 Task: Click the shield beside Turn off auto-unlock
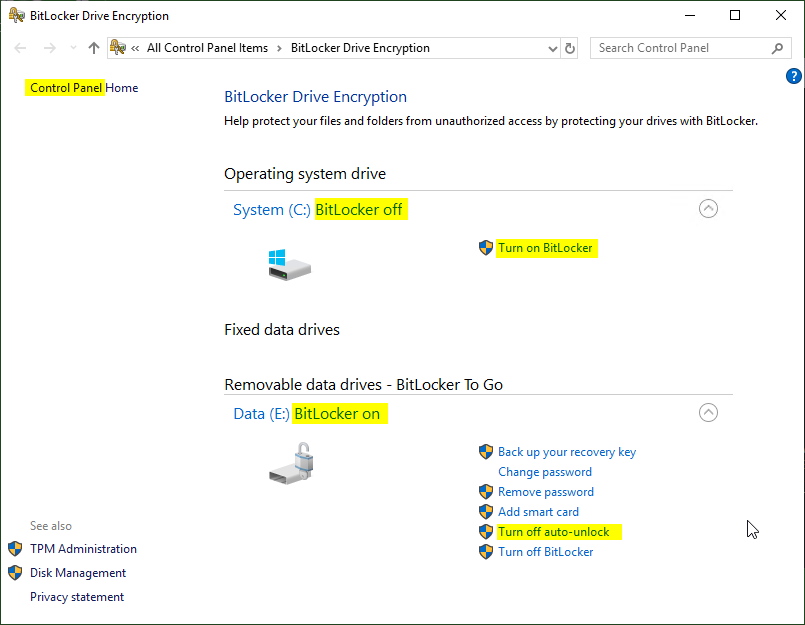coord(486,532)
